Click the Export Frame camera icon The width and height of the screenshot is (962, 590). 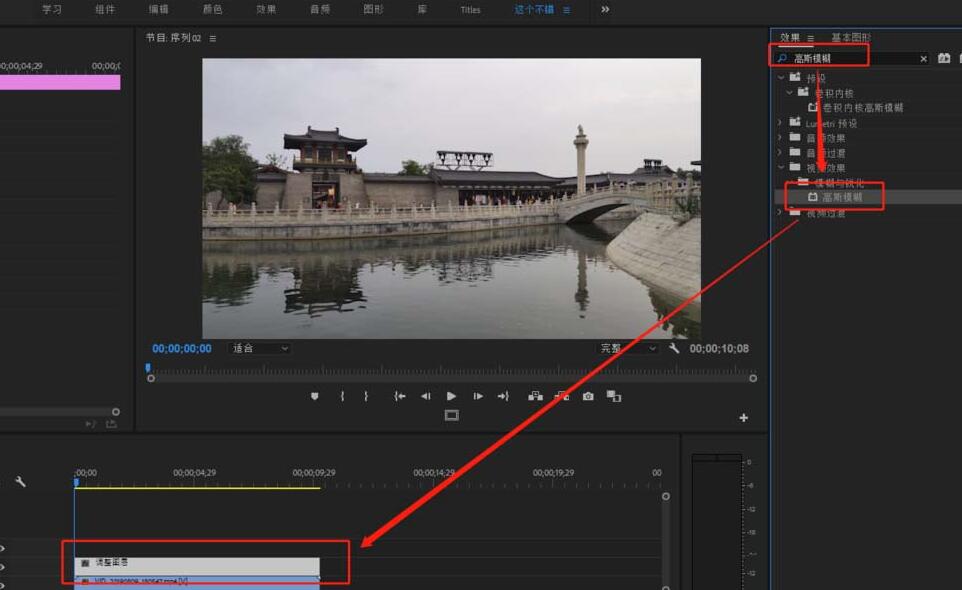pyautogui.click(x=588, y=395)
